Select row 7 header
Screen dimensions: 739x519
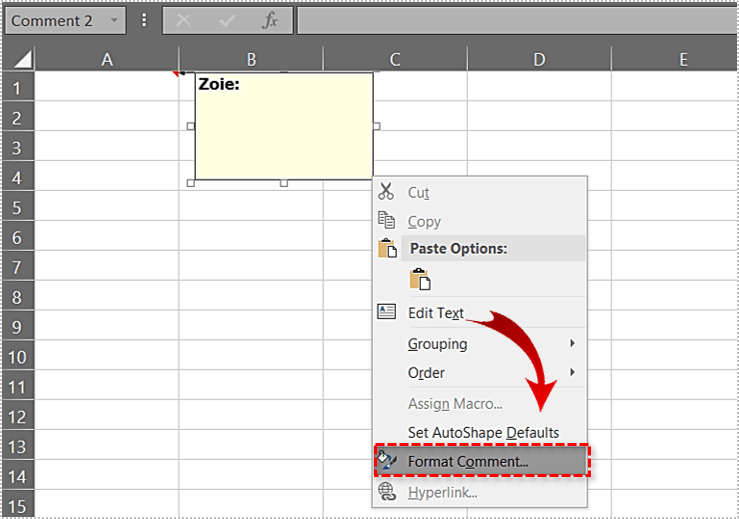pos(17,268)
